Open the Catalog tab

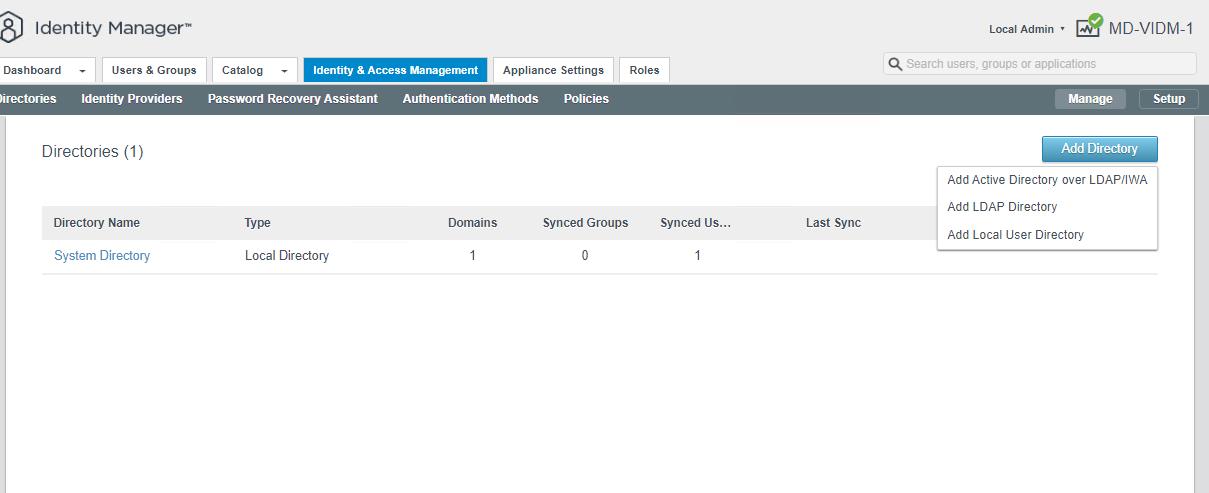pos(243,70)
